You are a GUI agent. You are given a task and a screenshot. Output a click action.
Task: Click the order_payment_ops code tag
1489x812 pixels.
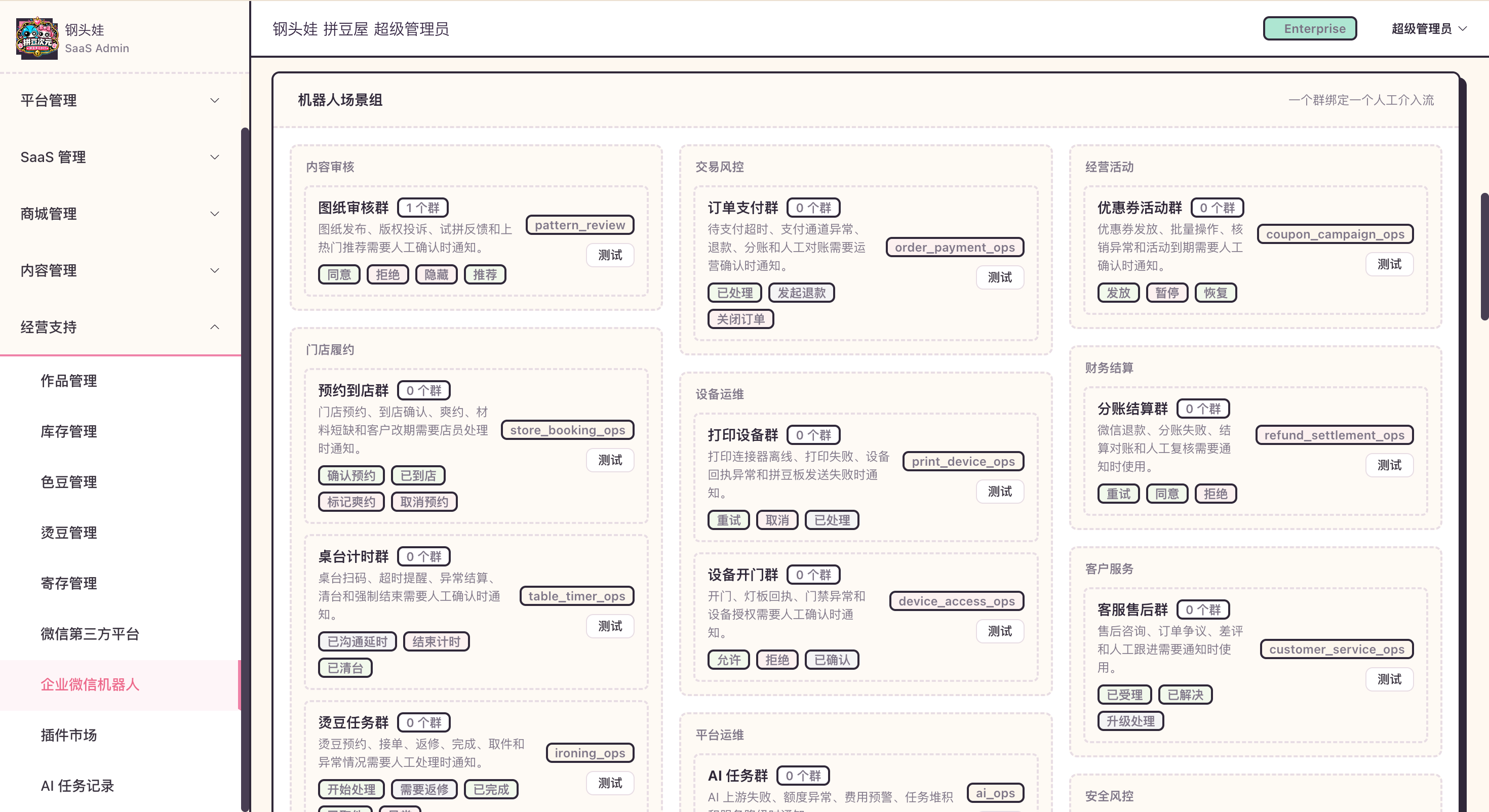pyautogui.click(x=954, y=248)
